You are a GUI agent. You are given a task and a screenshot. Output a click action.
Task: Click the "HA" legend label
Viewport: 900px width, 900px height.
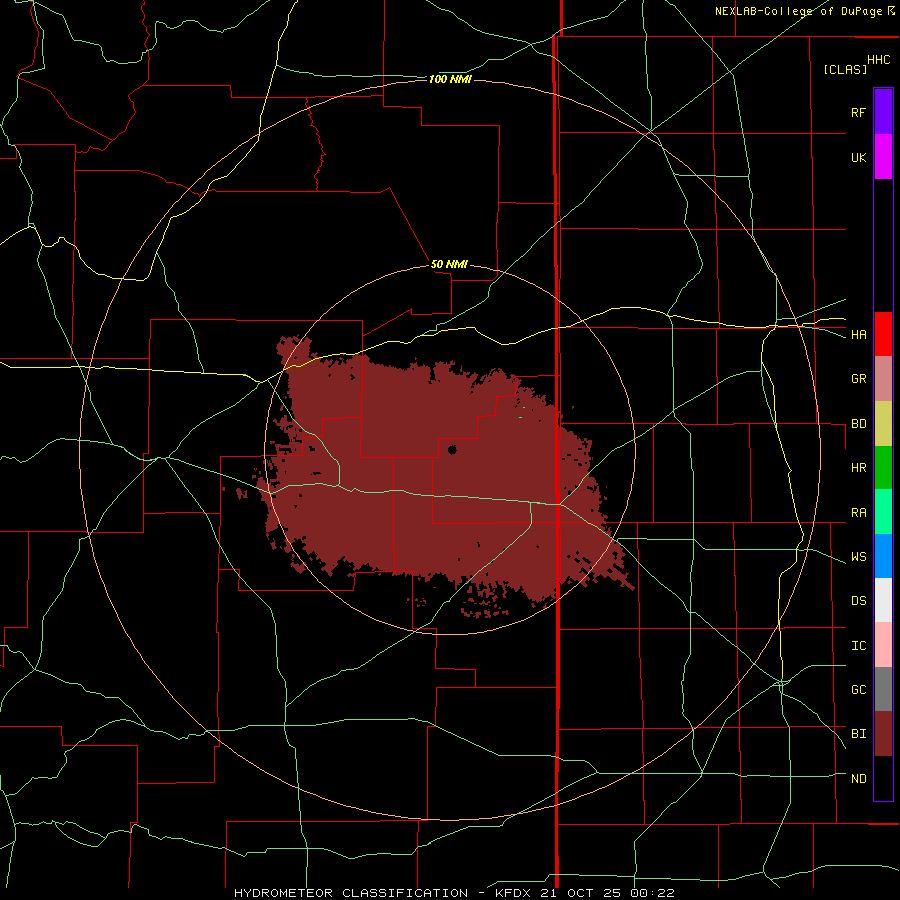[858, 335]
